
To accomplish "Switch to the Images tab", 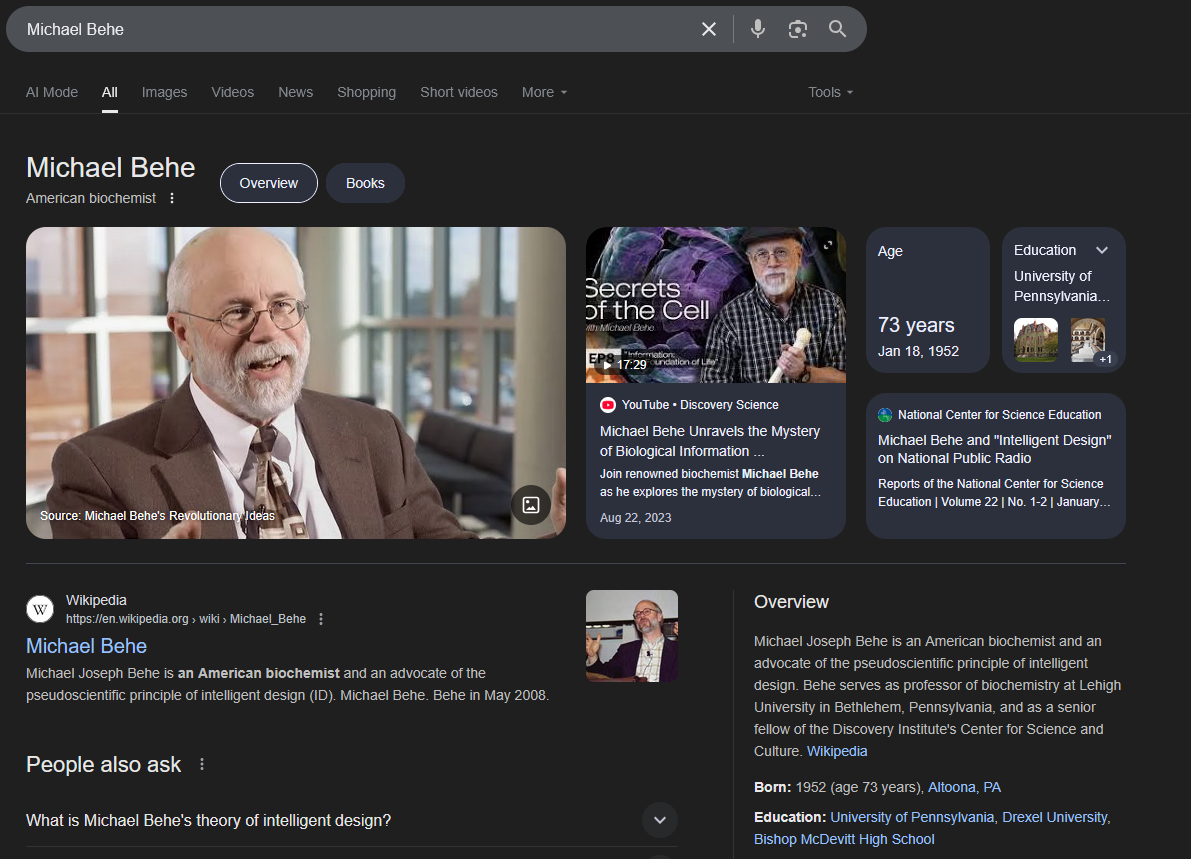I will pos(164,92).
